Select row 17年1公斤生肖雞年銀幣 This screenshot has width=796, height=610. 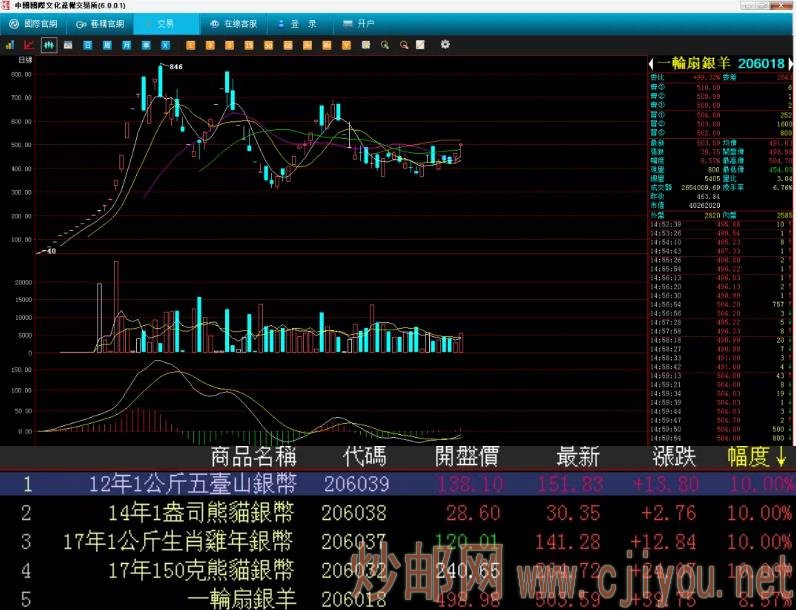coord(398,542)
